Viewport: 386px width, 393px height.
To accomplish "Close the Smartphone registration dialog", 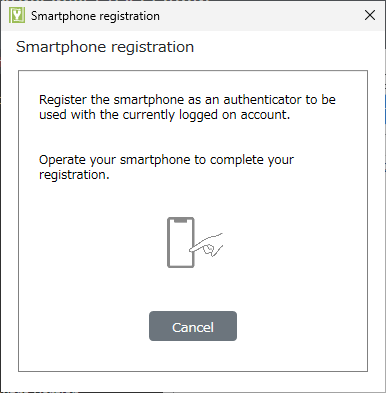I will (x=370, y=15).
